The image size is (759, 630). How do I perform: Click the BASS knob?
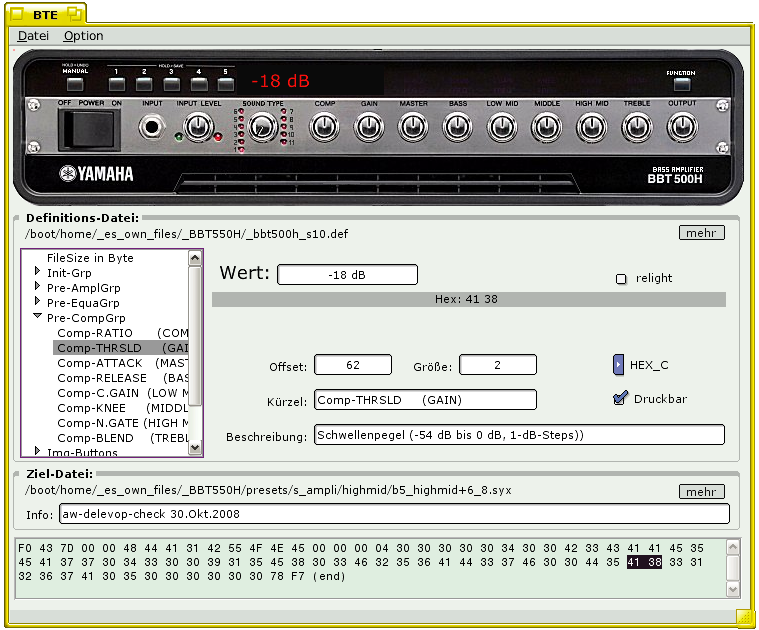click(x=457, y=127)
